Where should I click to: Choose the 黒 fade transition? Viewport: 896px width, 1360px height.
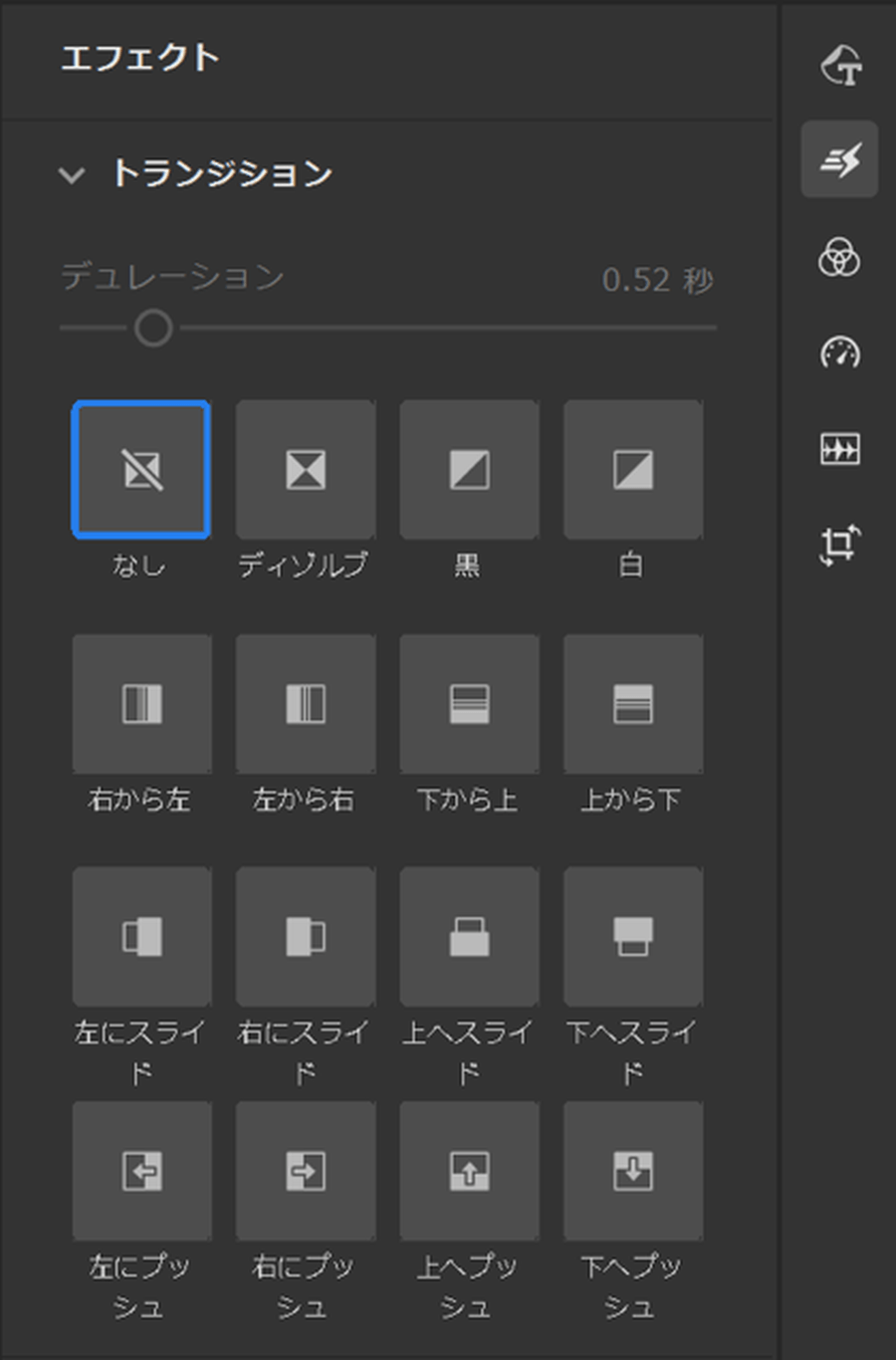tap(469, 470)
